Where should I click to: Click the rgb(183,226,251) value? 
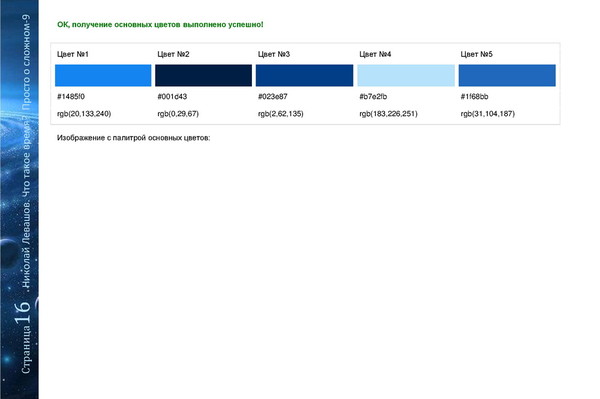[x=388, y=114]
